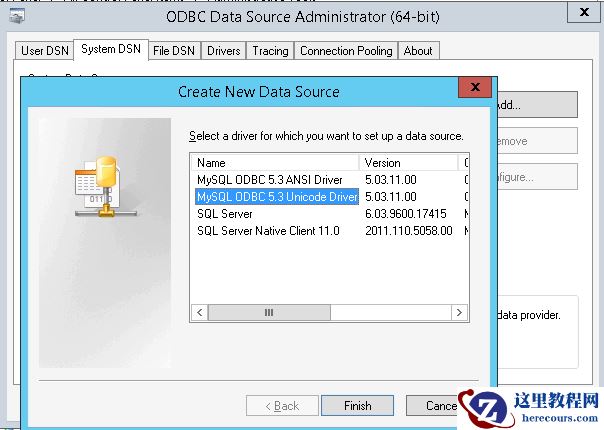Show the About tab
Screen dimensions: 604x430
click(x=418, y=51)
